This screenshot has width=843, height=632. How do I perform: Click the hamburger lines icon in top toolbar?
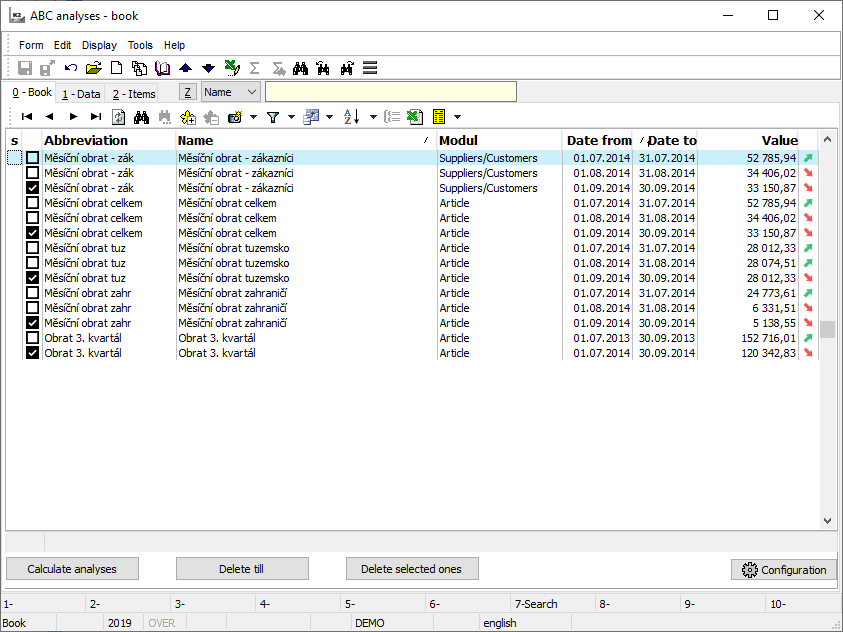point(370,68)
